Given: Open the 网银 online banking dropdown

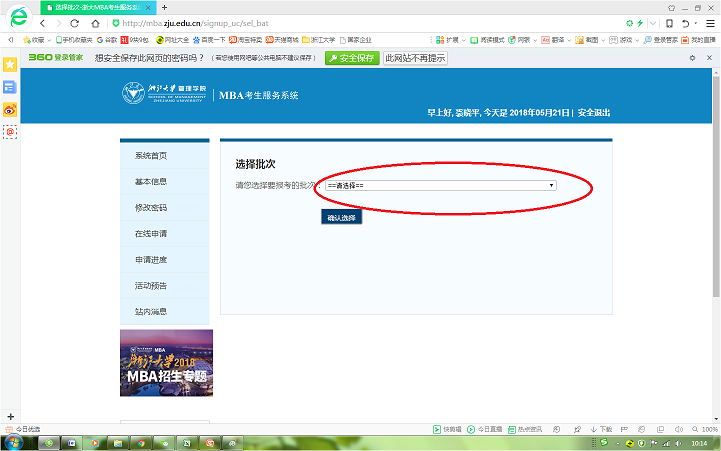Looking at the screenshot, I should (522, 40).
